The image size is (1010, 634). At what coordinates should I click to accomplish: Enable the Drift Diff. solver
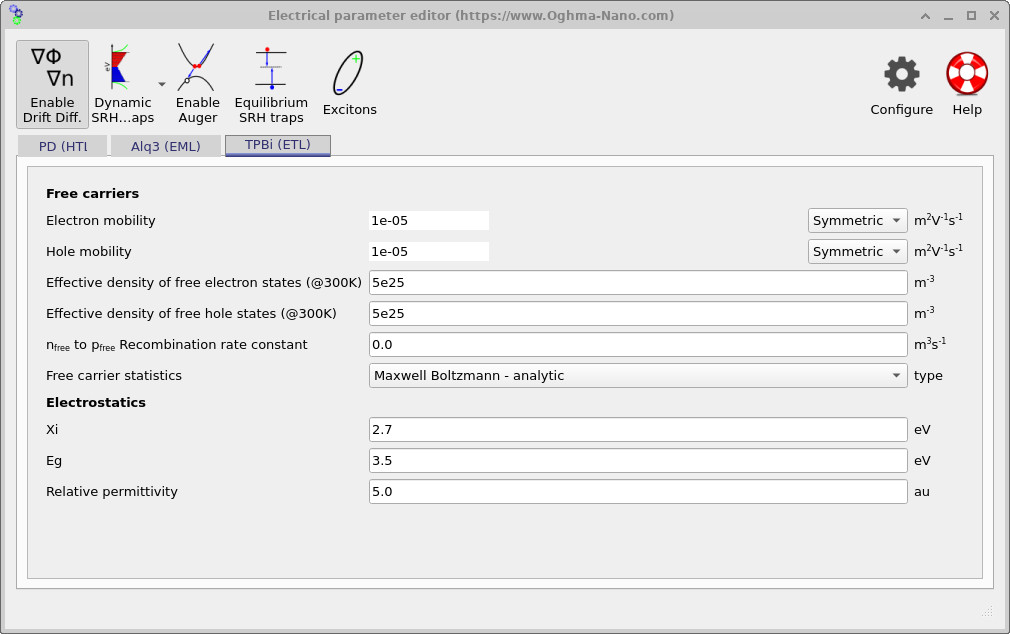(x=52, y=83)
